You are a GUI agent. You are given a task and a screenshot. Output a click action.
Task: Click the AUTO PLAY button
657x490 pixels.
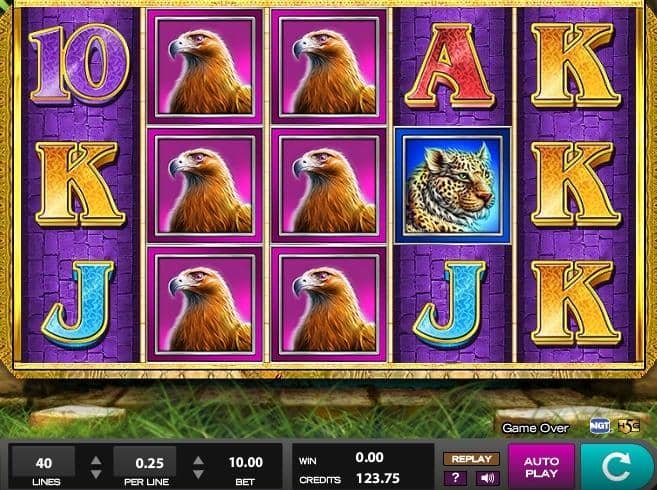click(x=541, y=467)
